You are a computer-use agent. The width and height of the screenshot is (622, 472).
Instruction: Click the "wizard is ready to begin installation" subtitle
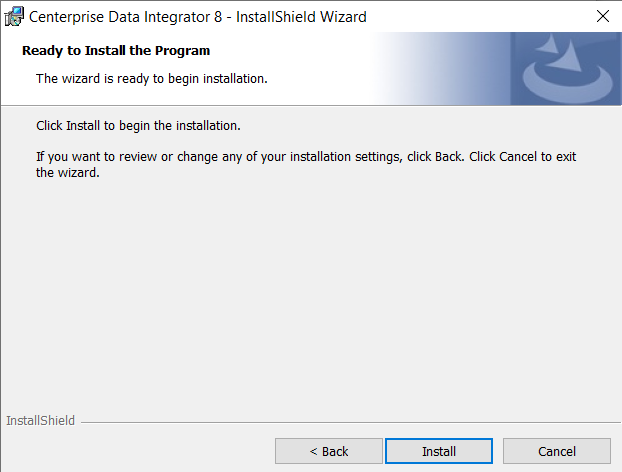[x=151, y=78]
